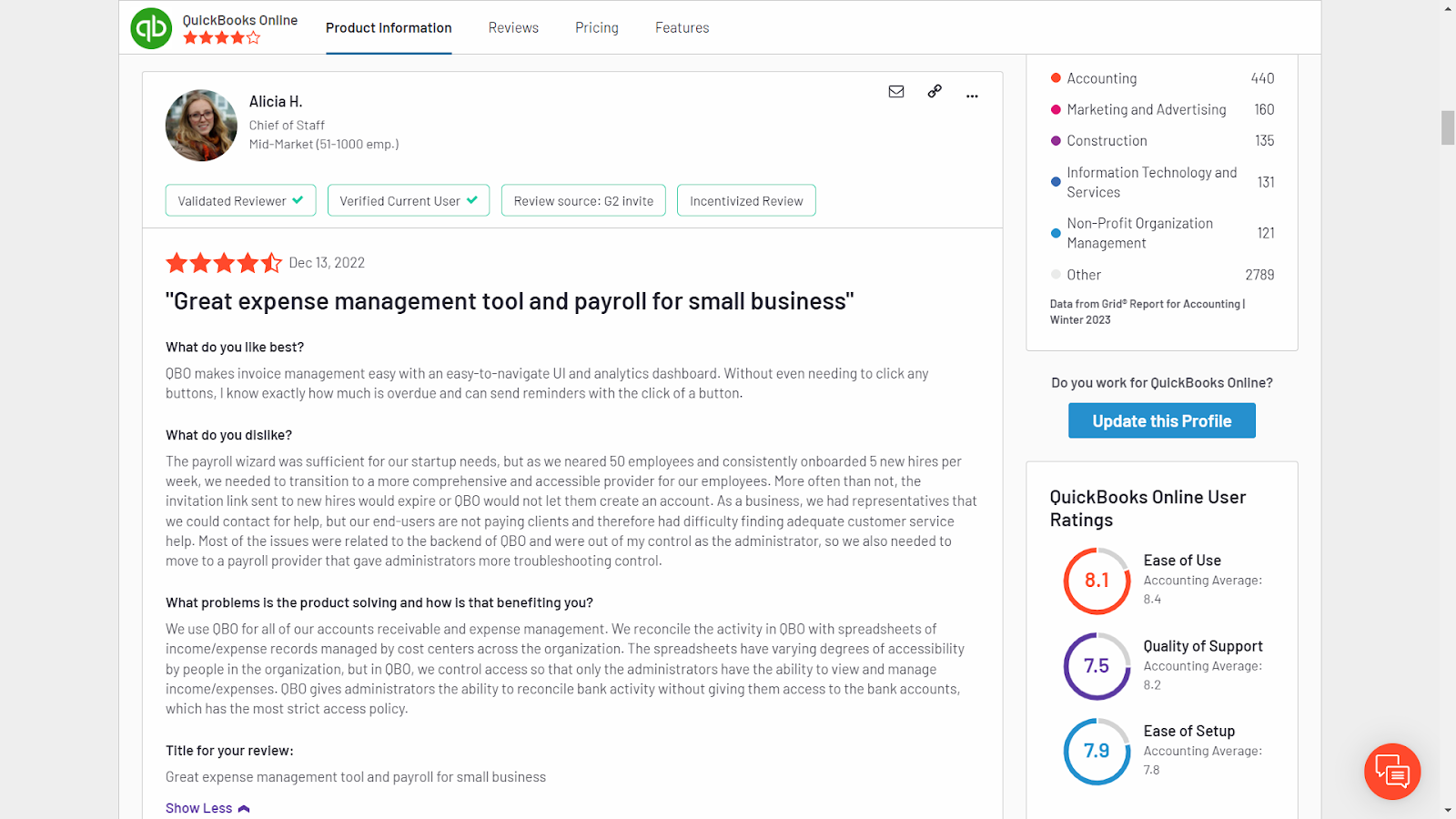Copy link to Alicia H.'s review

[x=935, y=91]
